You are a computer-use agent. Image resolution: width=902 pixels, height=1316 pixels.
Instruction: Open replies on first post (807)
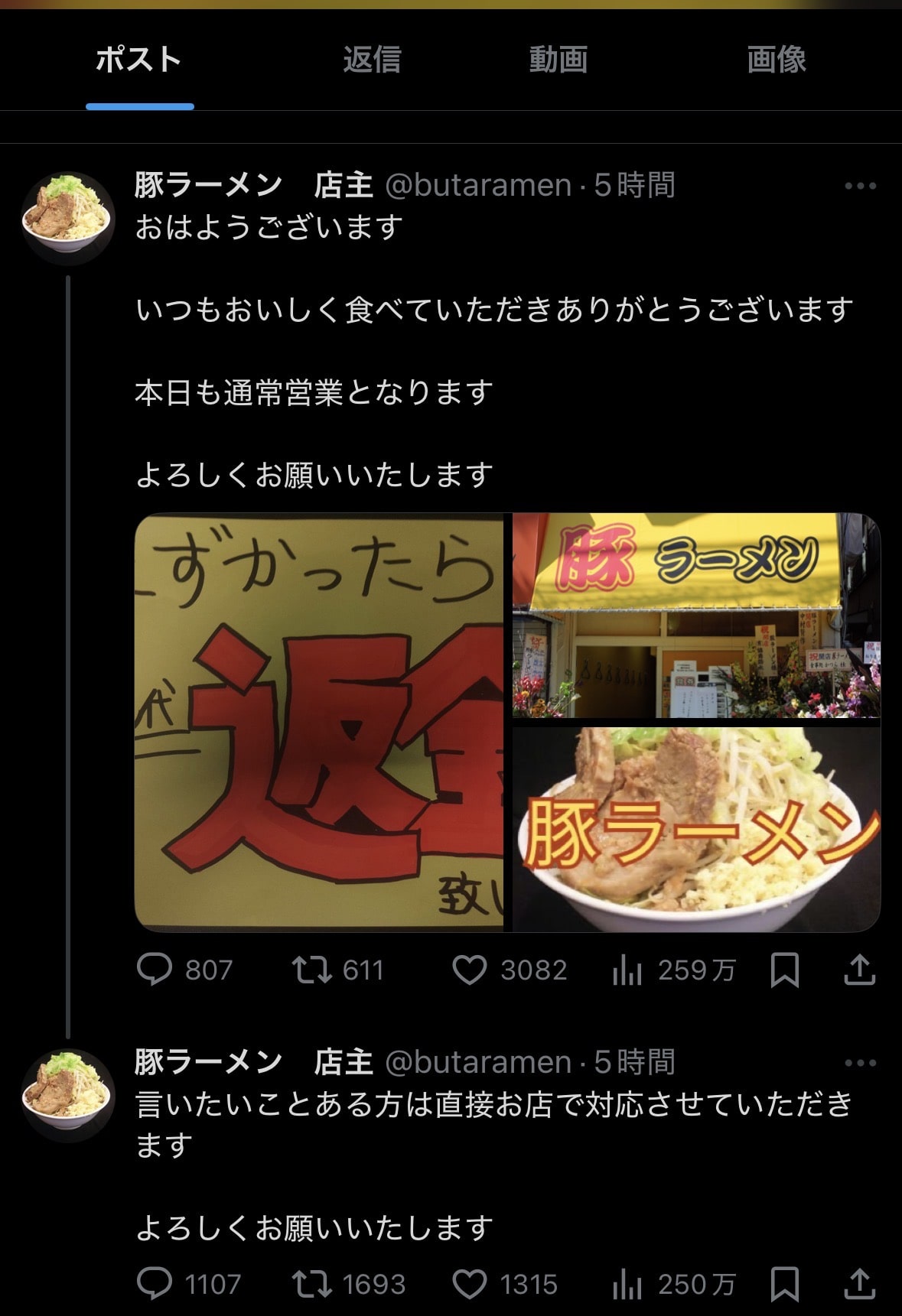(184, 970)
